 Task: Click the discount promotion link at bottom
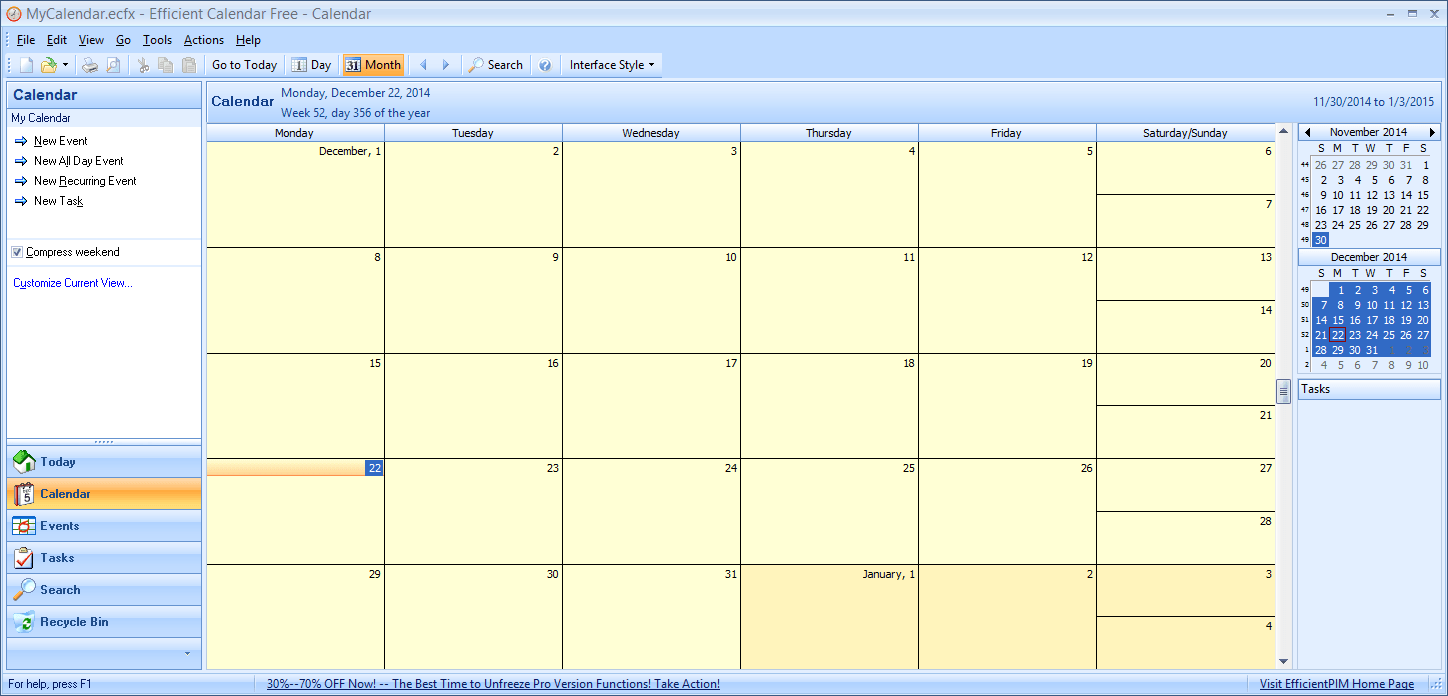point(493,683)
